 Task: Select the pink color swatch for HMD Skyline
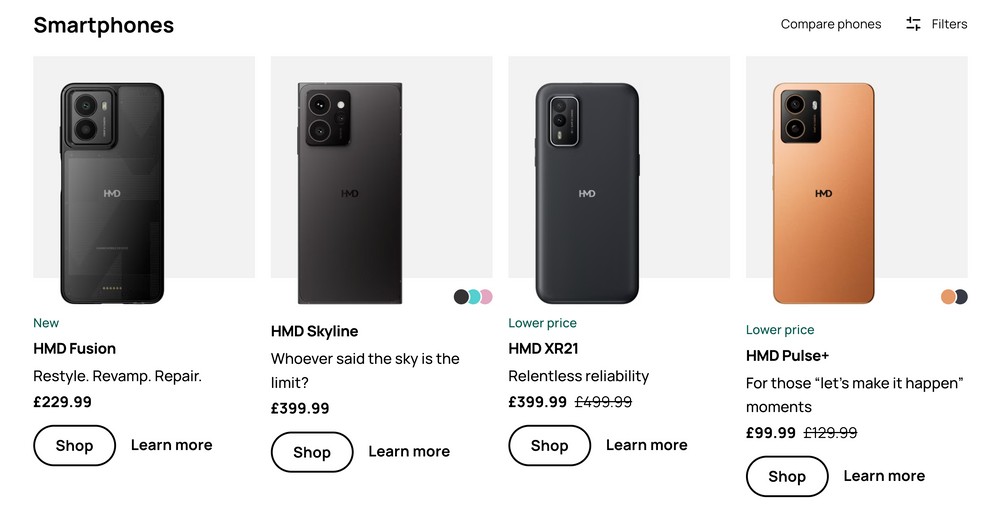click(x=487, y=297)
